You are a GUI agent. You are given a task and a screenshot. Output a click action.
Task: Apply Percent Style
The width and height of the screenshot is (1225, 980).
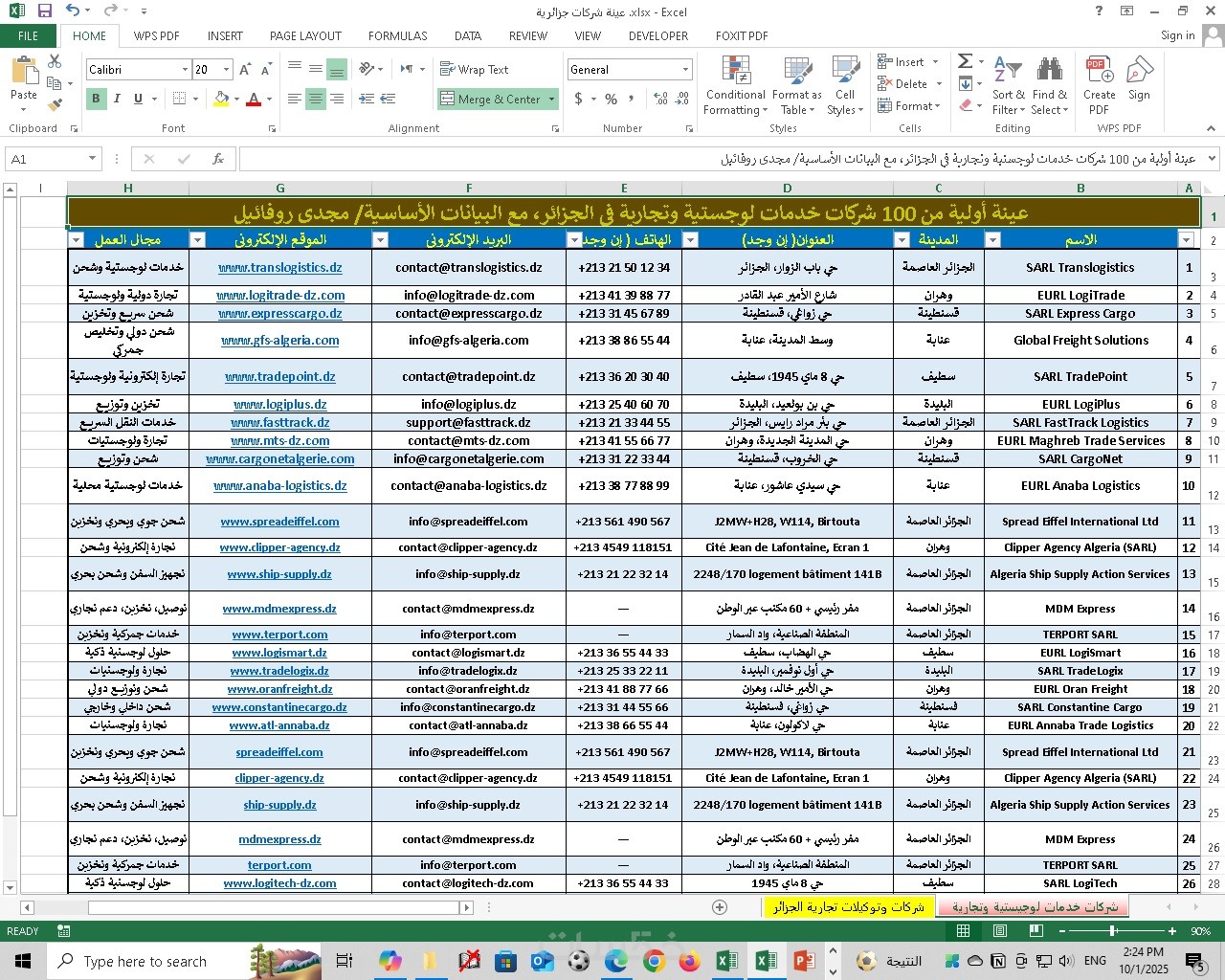(612, 99)
